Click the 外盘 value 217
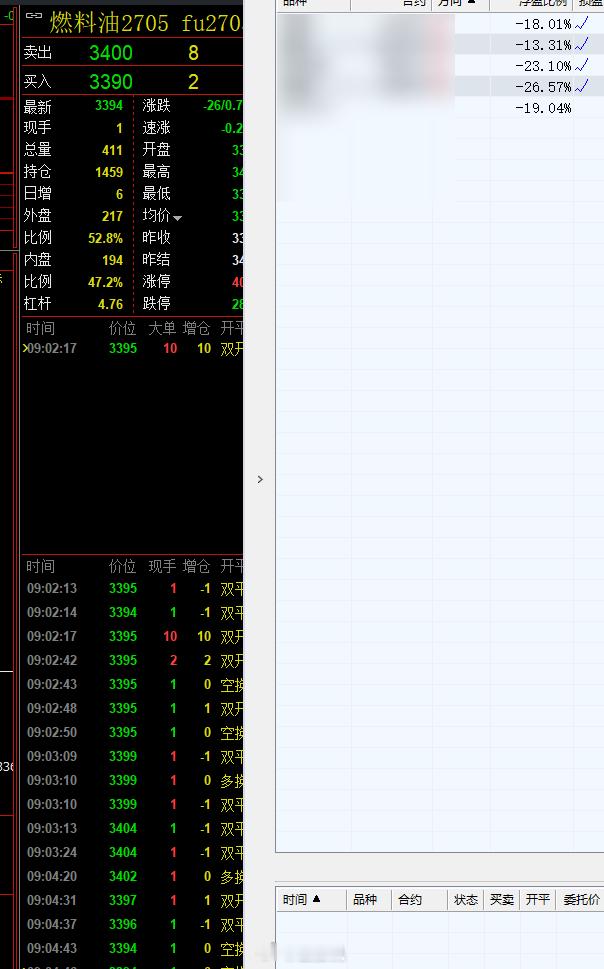Viewport: 604px width, 969px height. click(x=113, y=216)
